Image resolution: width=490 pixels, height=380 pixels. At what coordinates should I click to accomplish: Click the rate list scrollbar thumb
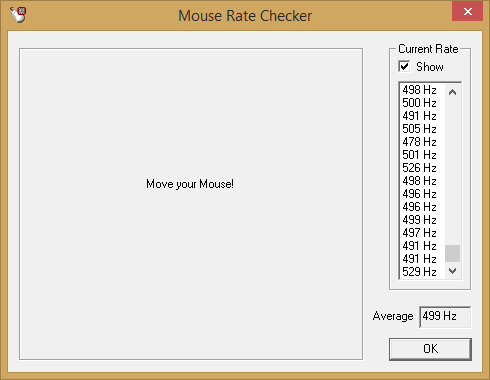[452, 253]
